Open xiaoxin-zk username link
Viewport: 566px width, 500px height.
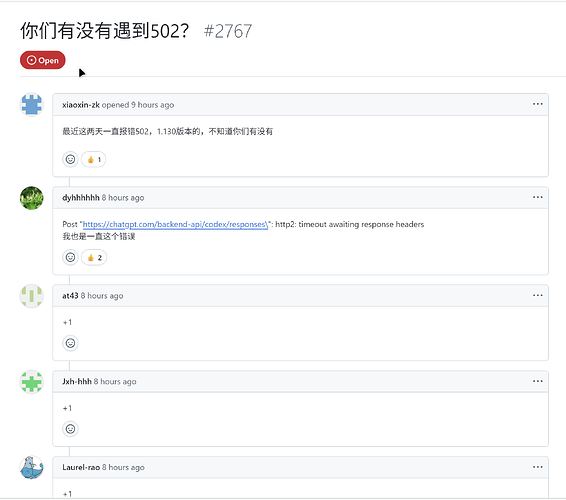pos(81,105)
